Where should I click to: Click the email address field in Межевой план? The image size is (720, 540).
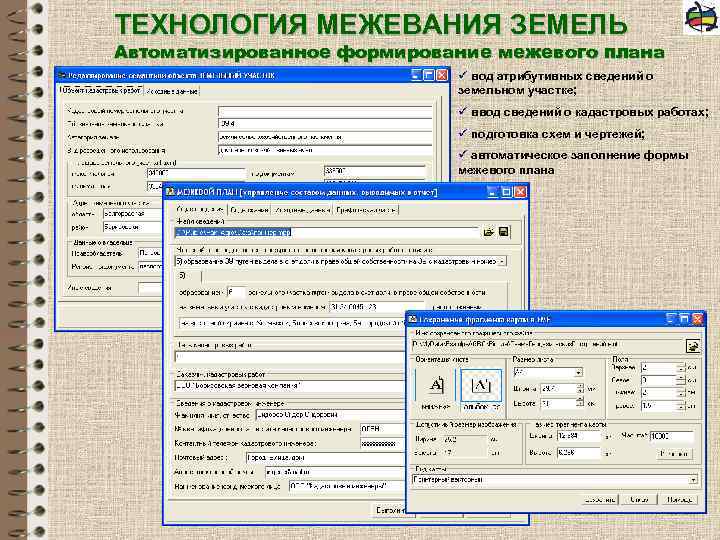tap(335, 472)
